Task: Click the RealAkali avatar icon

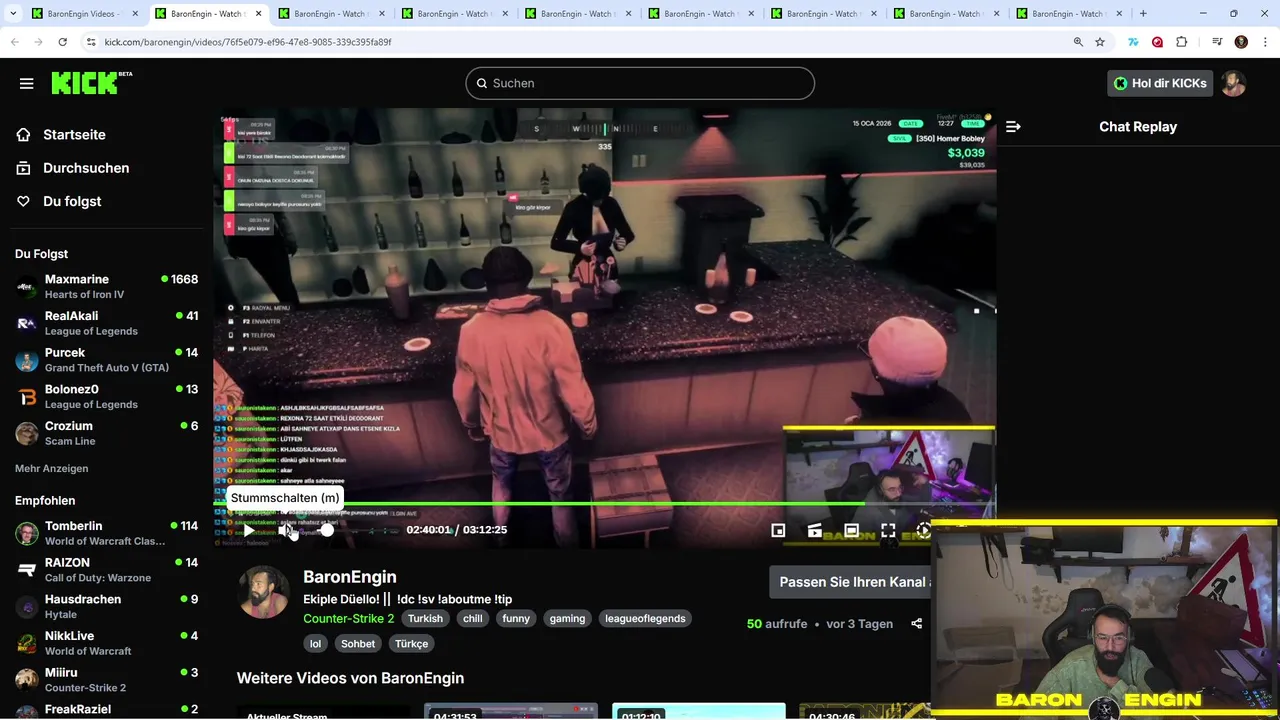Action: coord(27,323)
